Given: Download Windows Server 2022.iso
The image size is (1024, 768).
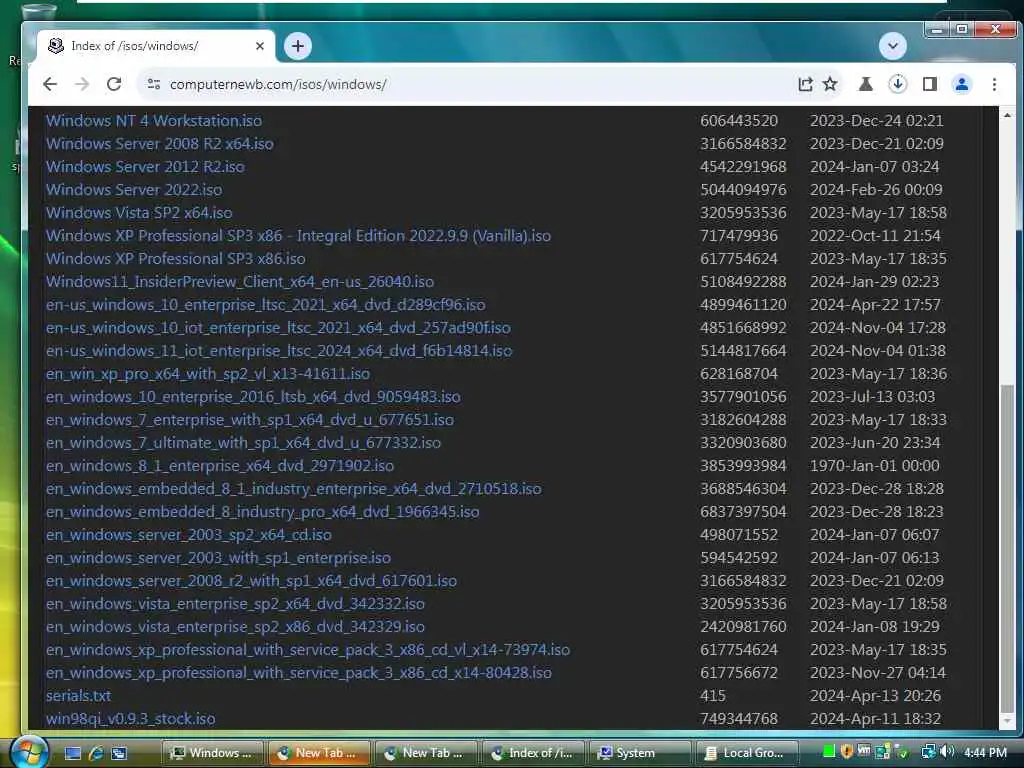Looking at the screenshot, I should pyautogui.click(x=134, y=189).
